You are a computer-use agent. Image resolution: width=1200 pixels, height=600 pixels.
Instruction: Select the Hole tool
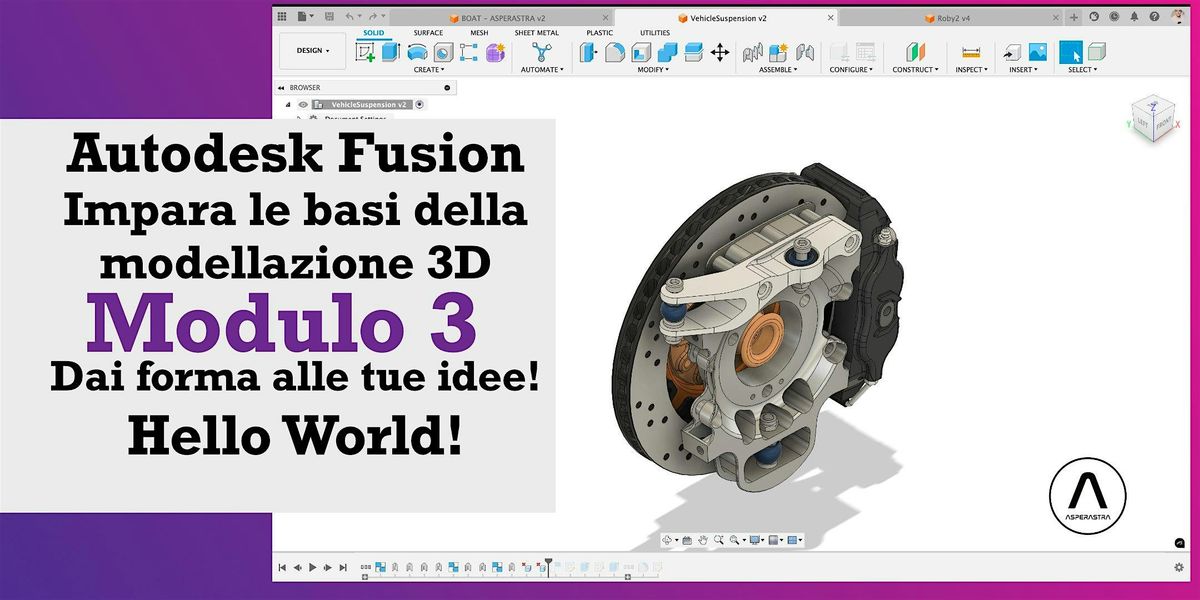(x=443, y=53)
